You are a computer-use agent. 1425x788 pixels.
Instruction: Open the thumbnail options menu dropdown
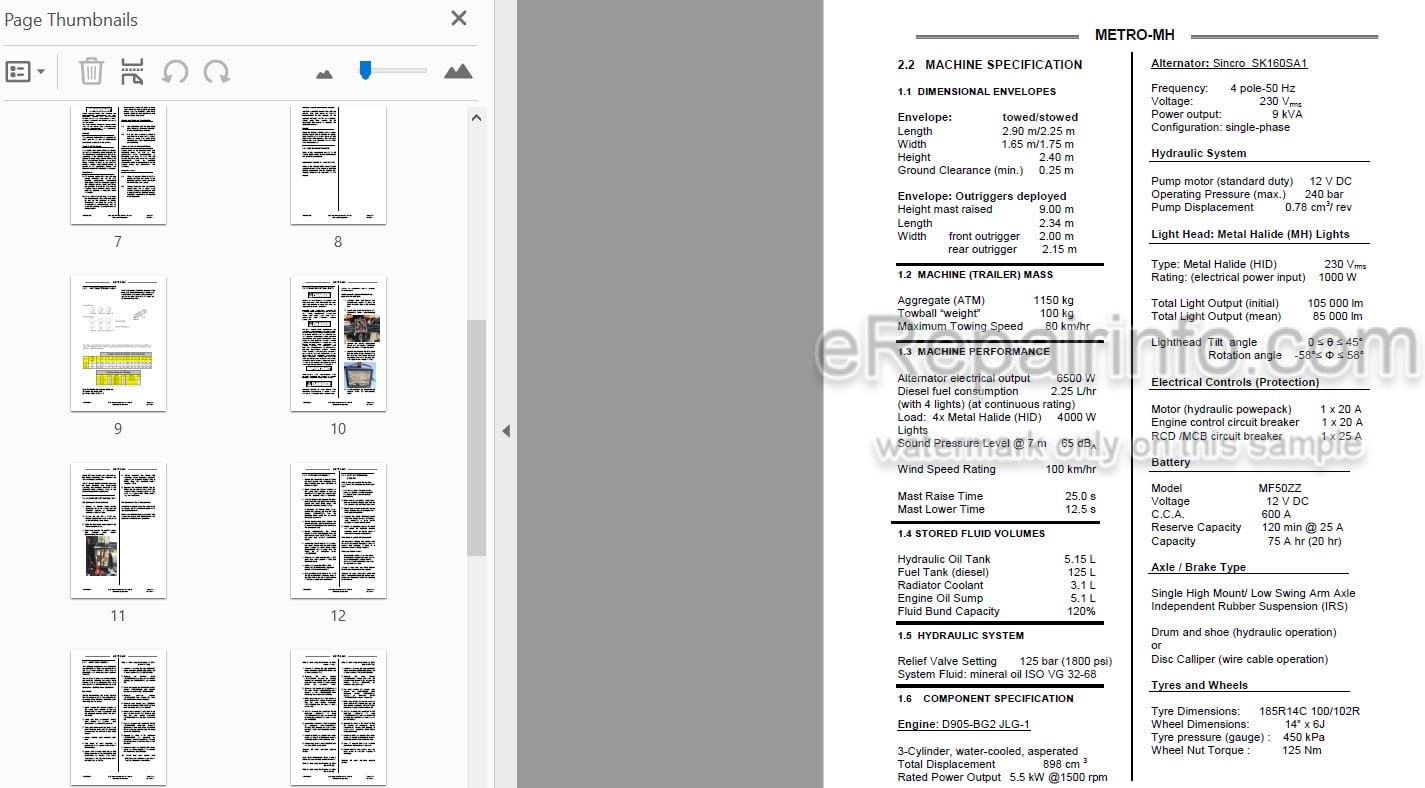point(26,72)
